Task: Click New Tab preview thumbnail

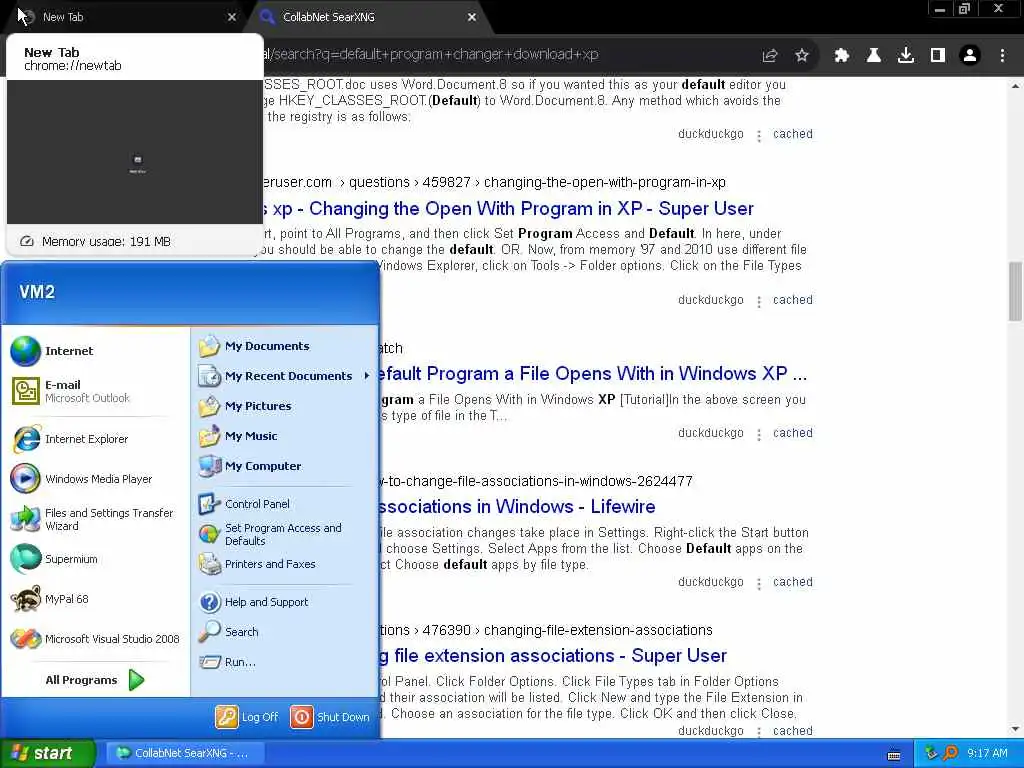Action: (135, 152)
